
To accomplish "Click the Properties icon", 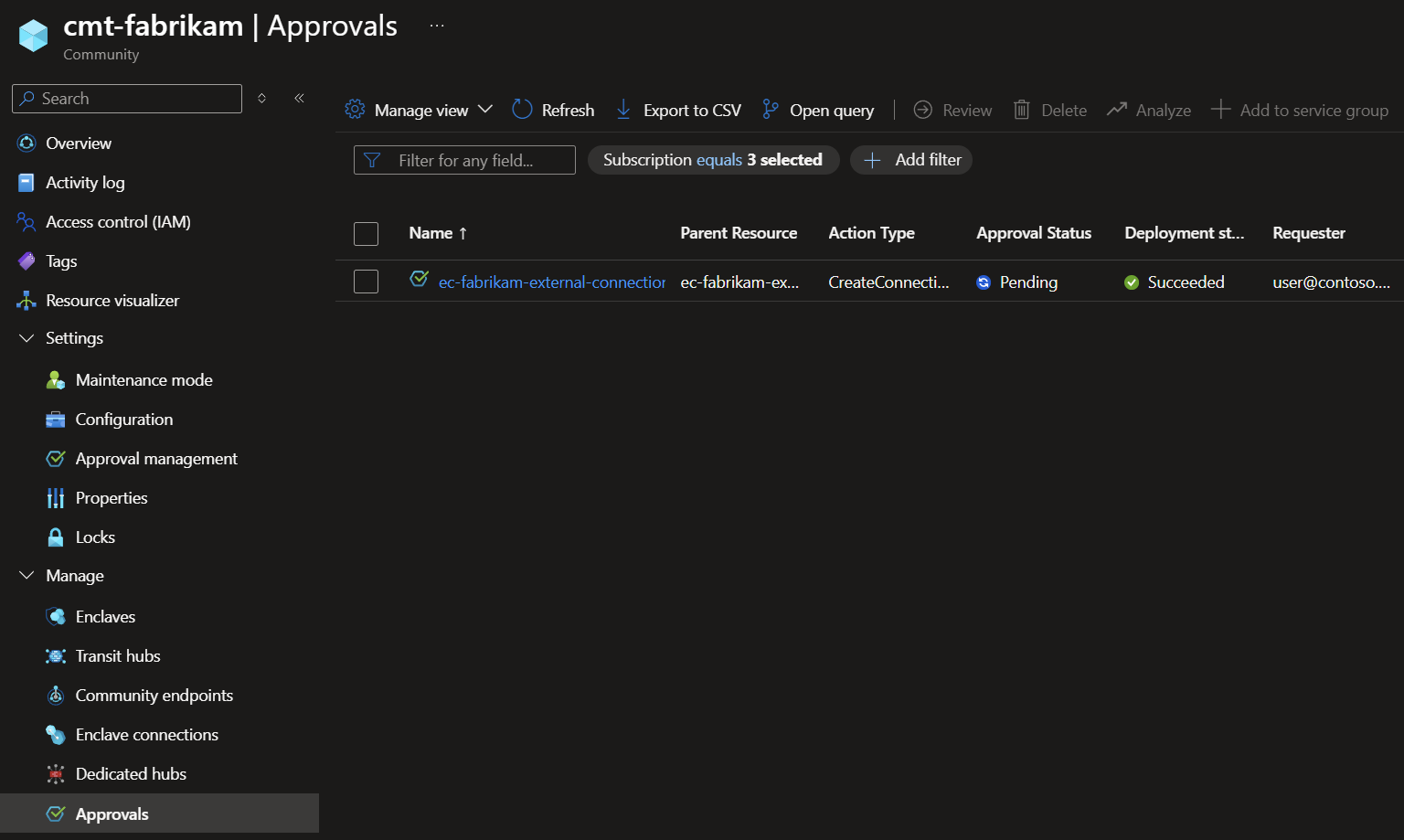I will pyautogui.click(x=56, y=498).
